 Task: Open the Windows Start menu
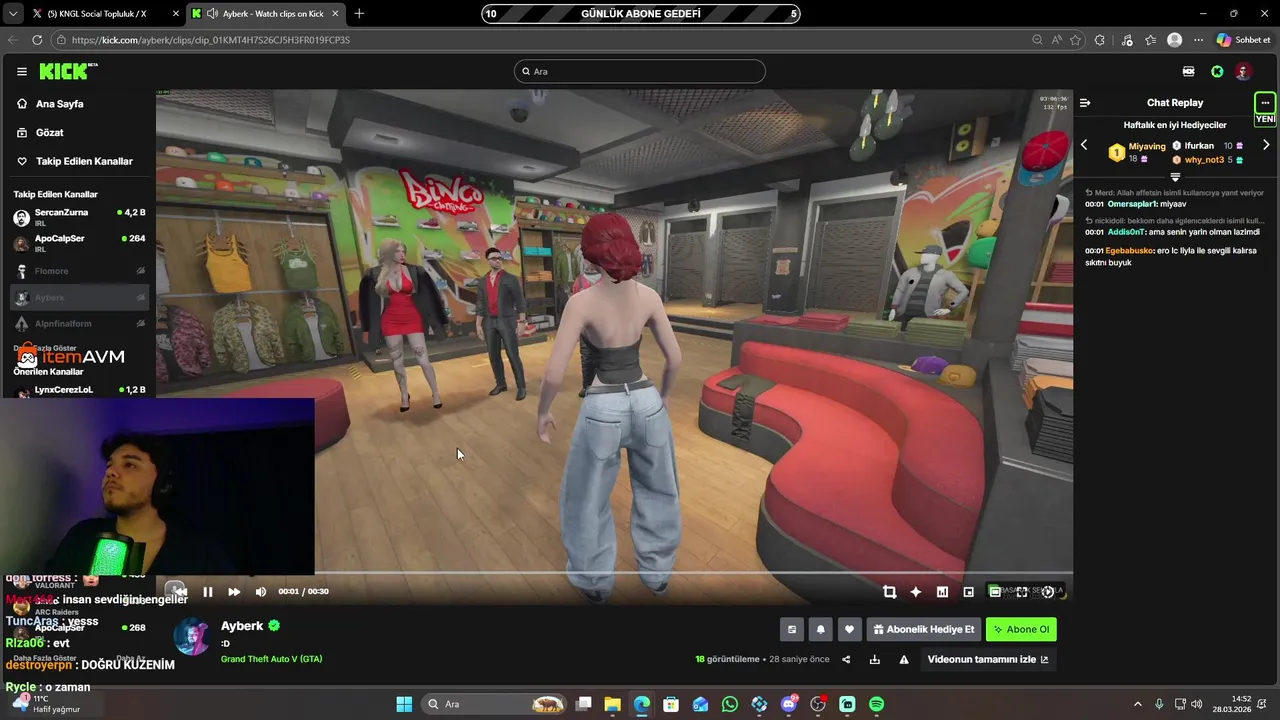click(x=404, y=704)
